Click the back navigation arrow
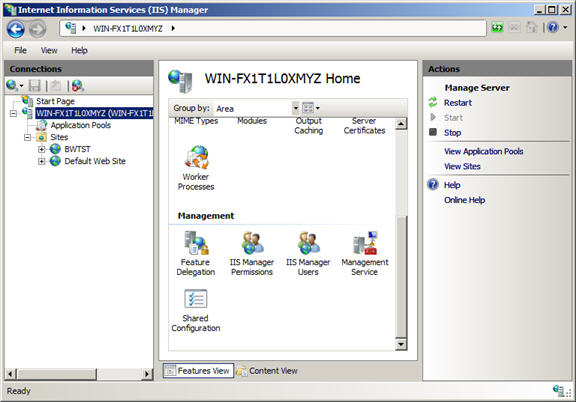Screen dimensions: 576x402 click(16, 29)
